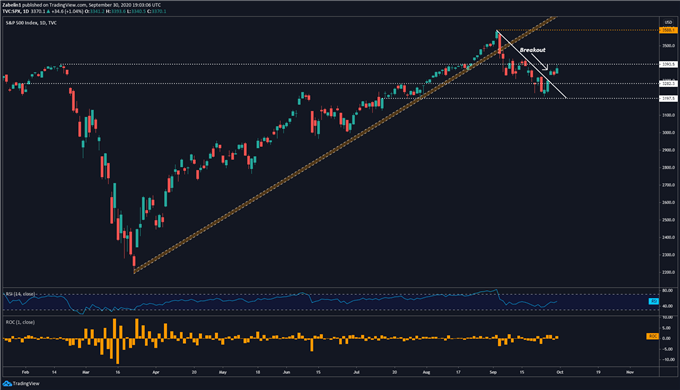The height and width of the screenshot is (390, 680).
Task: Click the 3393.5 white price label
Action: [x=668, y=64]
